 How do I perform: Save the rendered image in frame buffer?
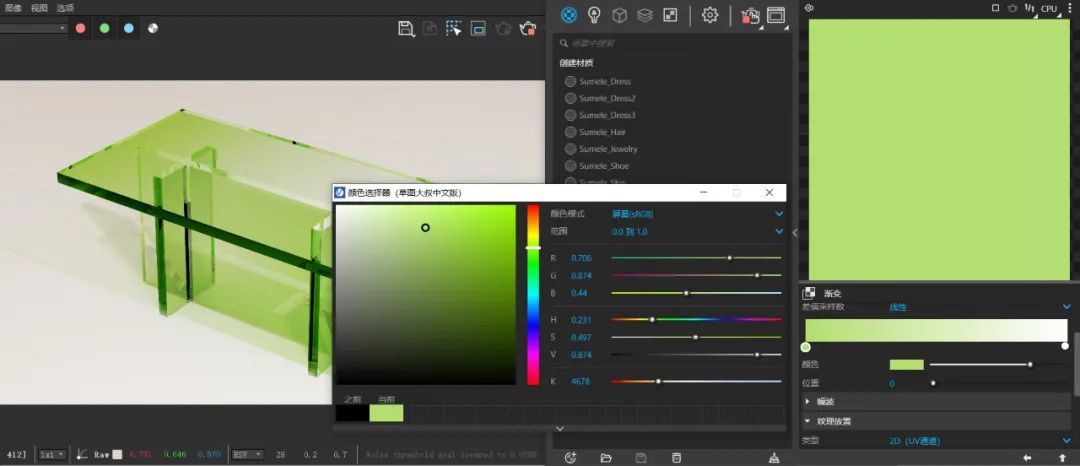pos(406,28)
